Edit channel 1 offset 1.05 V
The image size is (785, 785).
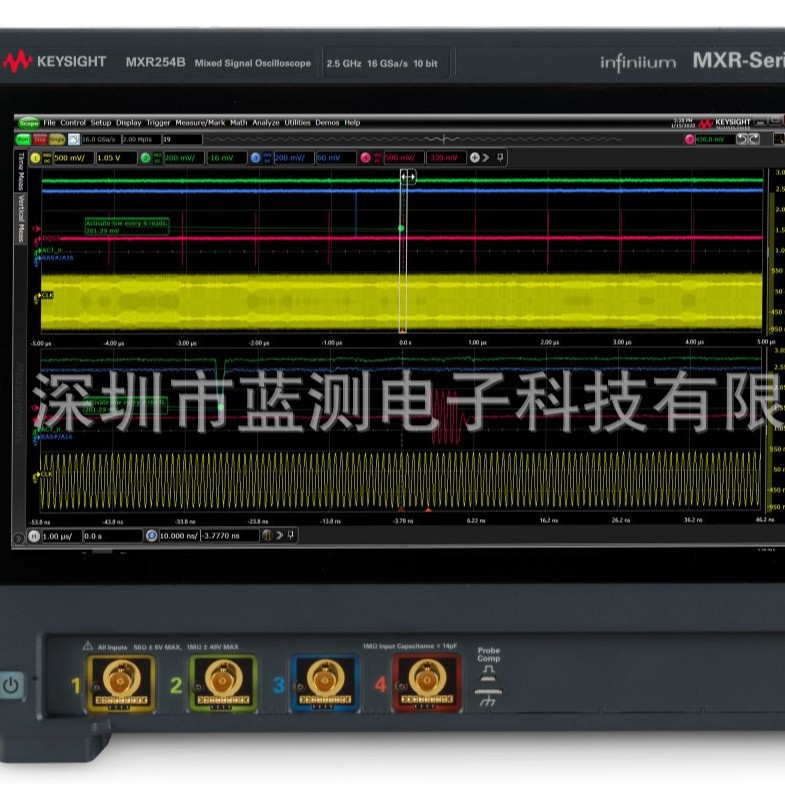pos(116,158)
